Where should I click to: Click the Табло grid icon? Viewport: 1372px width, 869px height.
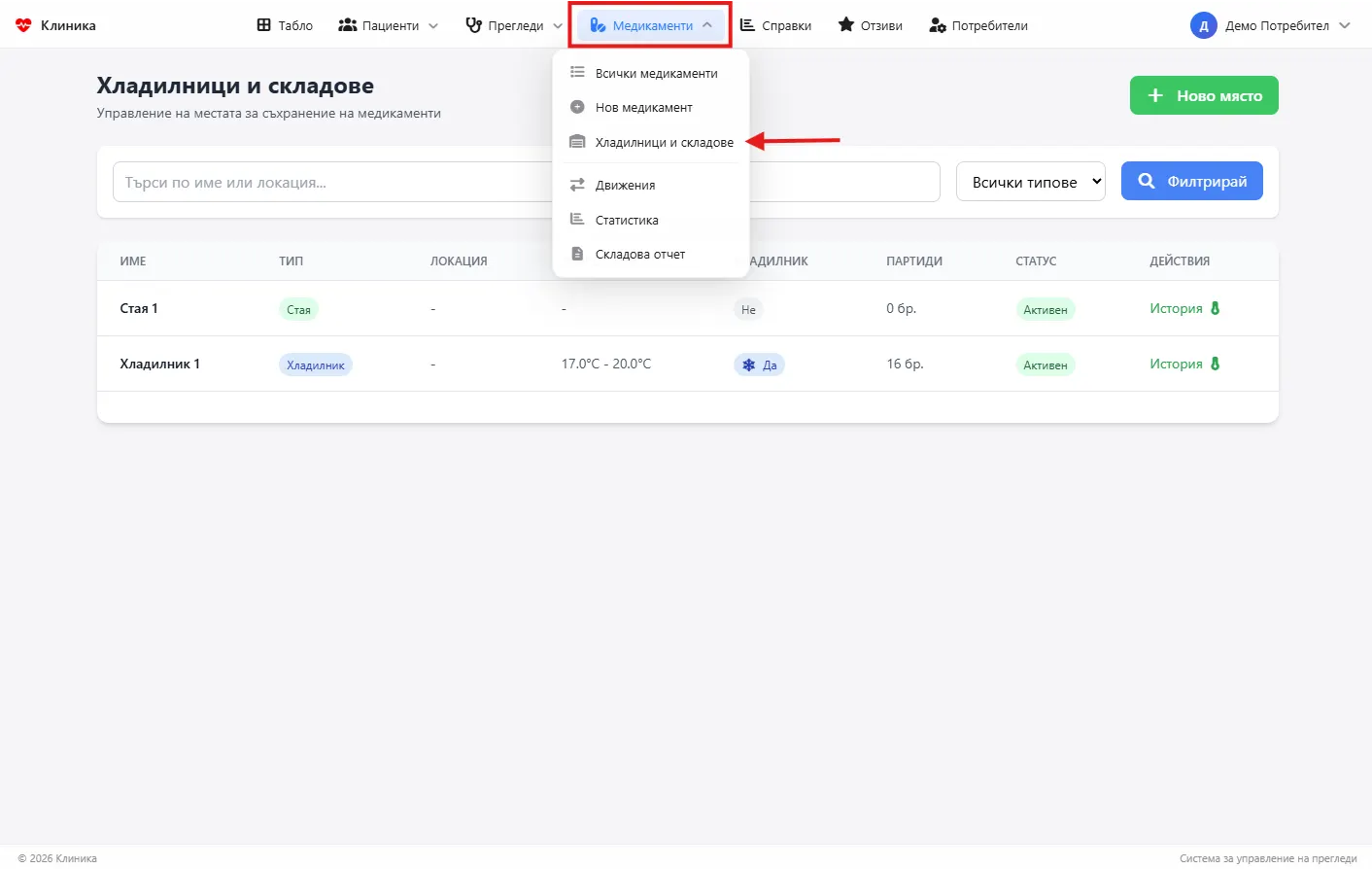point(263,25)
